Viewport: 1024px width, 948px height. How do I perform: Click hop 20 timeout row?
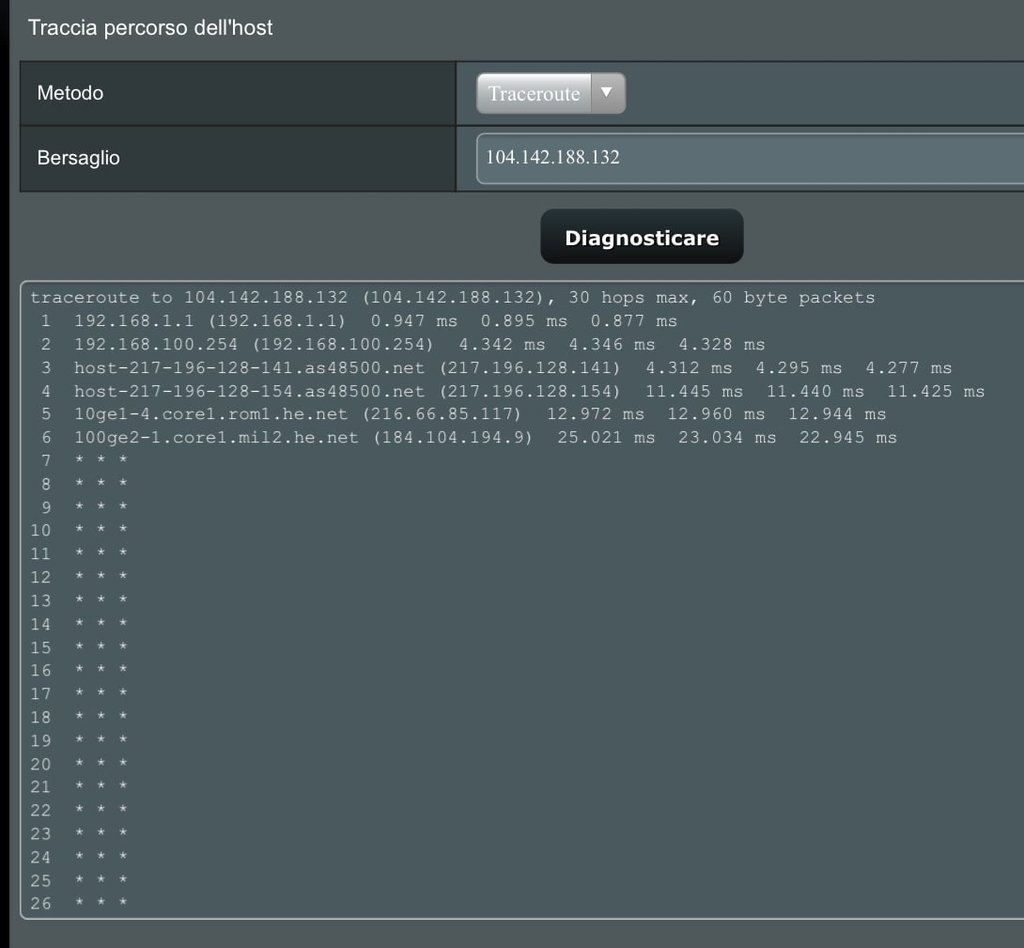click(79, 764)
